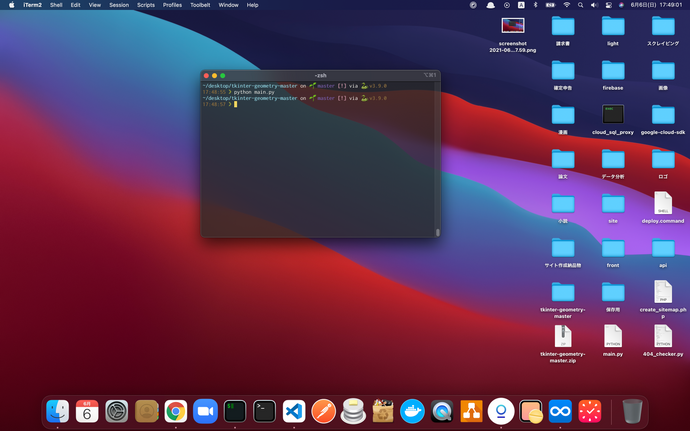Viewport: 690px width, 431px height.
Task: Select the screenshot png thumbnail on the desktop
Action: coord(513,26)
